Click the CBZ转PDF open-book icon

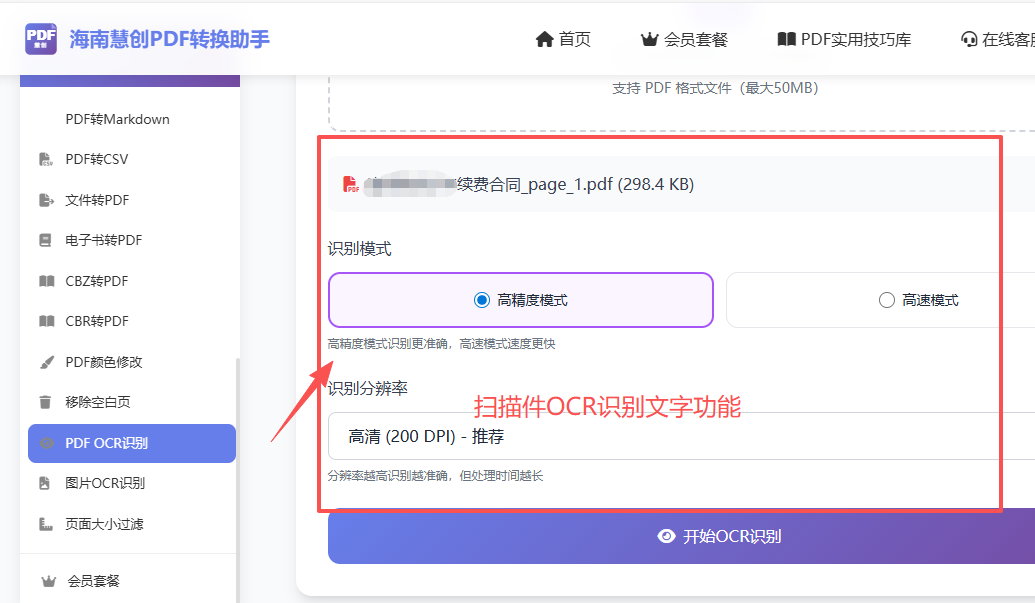coord(46,281)
